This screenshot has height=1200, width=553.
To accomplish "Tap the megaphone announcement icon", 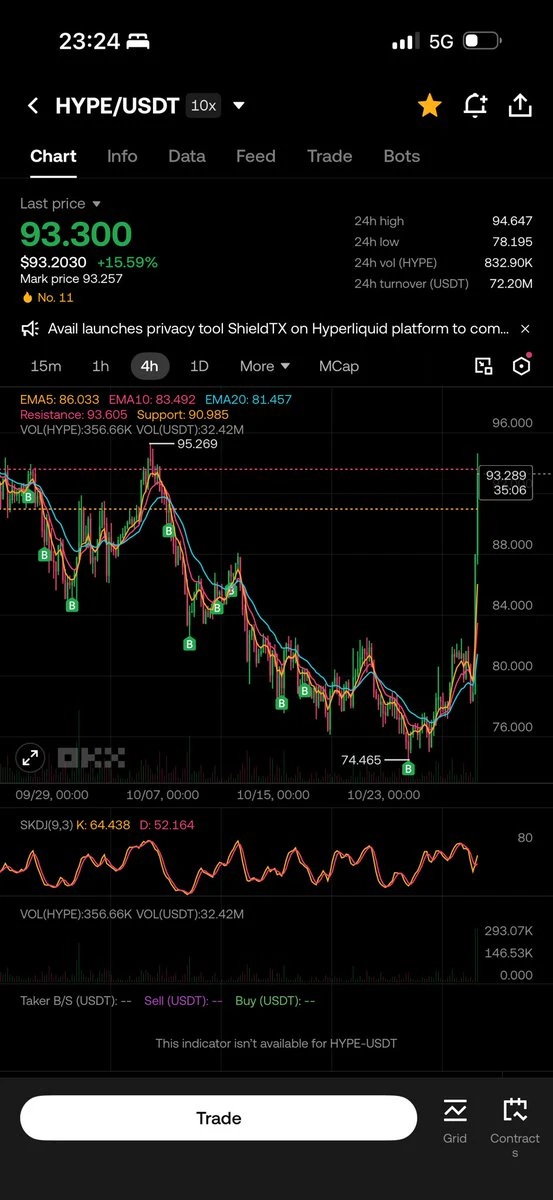I will pyautogui.click(x=29, y=328).
